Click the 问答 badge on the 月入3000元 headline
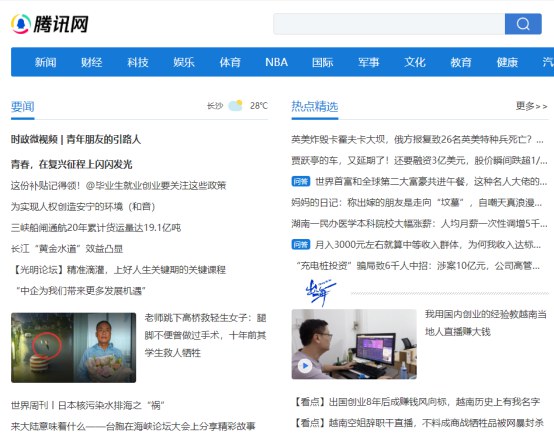Viewport: 554px width, 436px height. coord(301,244)
